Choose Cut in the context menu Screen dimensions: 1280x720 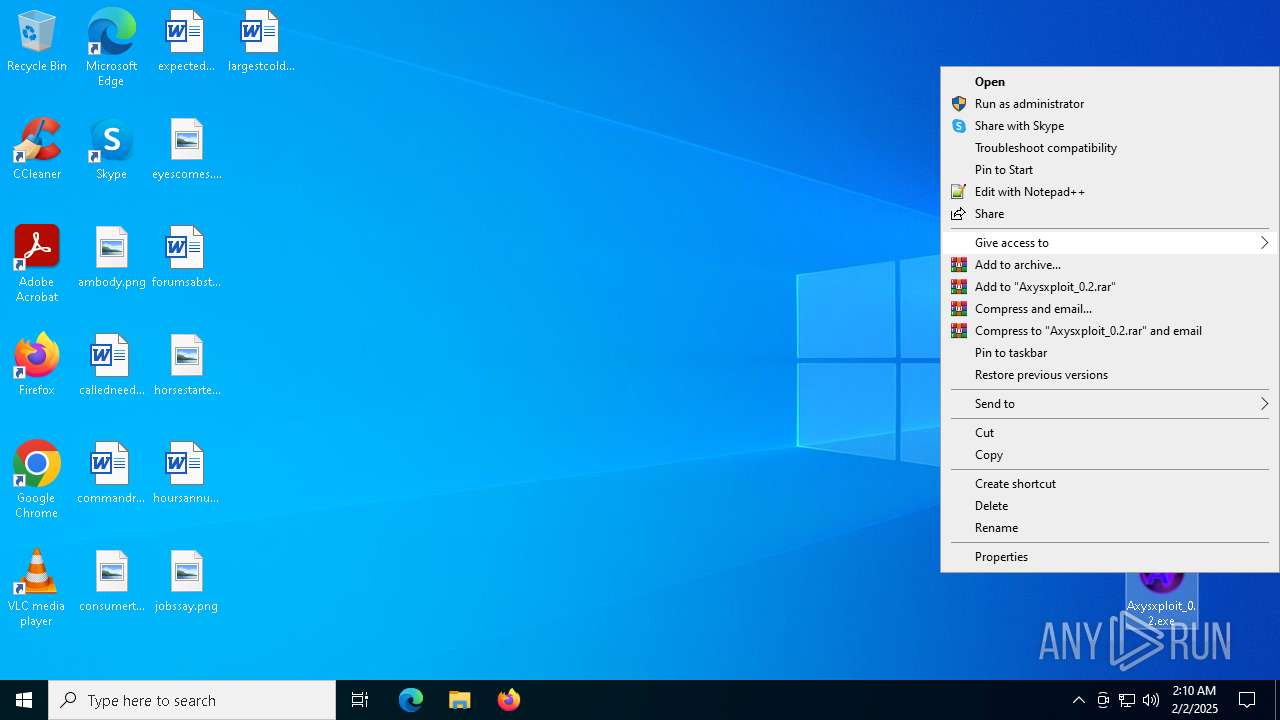(1110, 433)
